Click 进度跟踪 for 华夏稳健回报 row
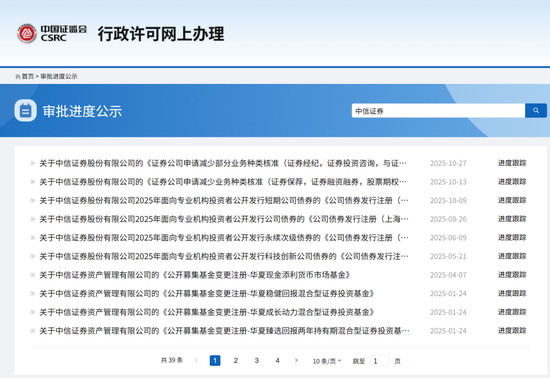550x378 pixels. click(512, 293)
